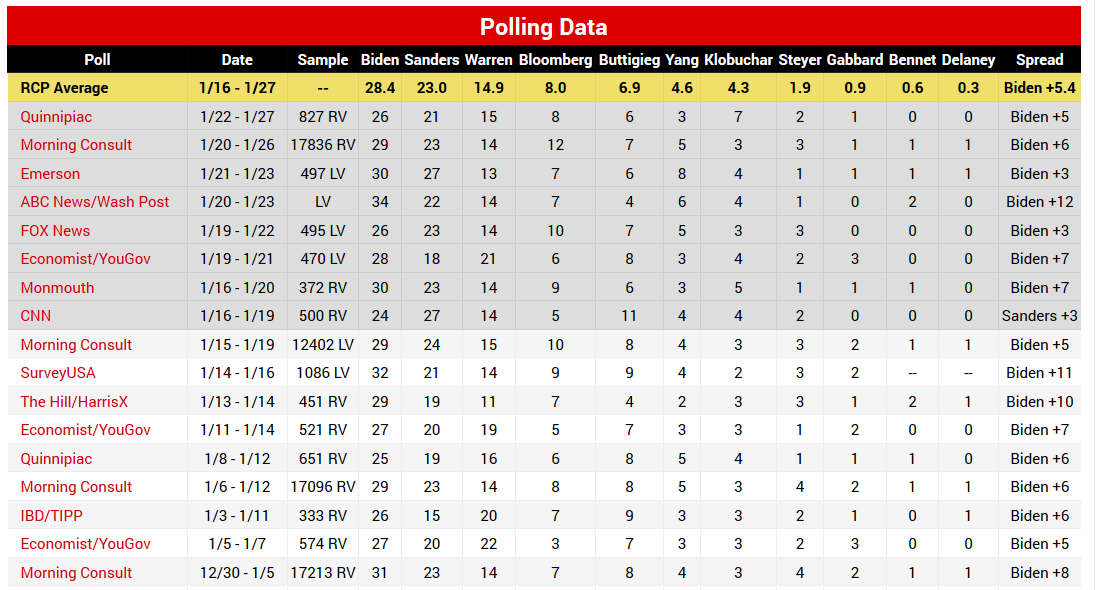Select the Spread column header

point(1039,60)
